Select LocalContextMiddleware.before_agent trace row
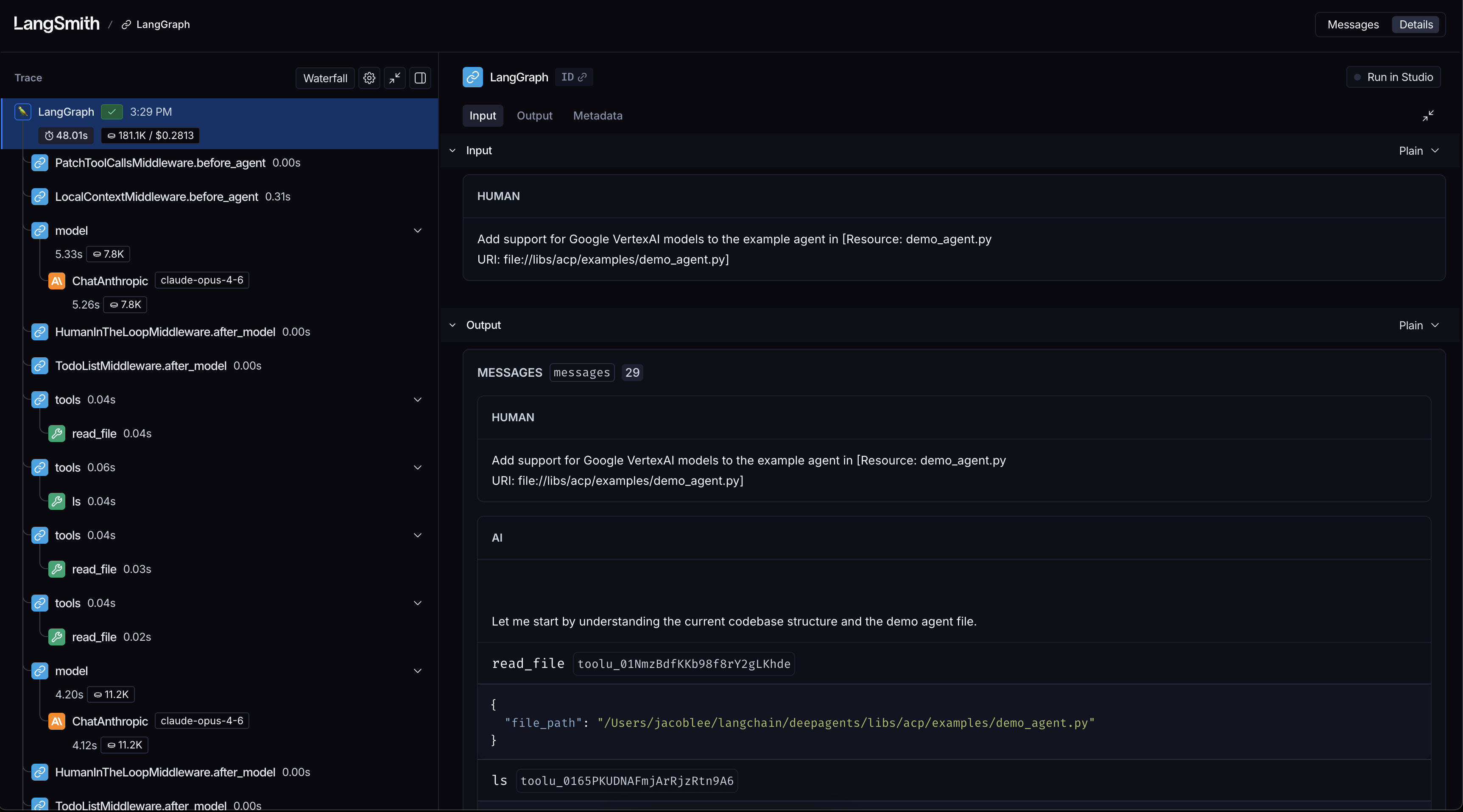This screenshot has width=1463, height=812. [x=156, y=196]
